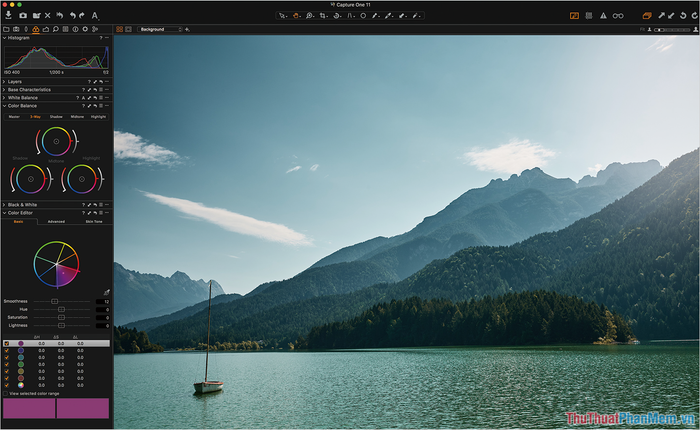This screenshot has height=430, width=700.
Task: Open the Skin Tone tab
Action: pos(93,221)
